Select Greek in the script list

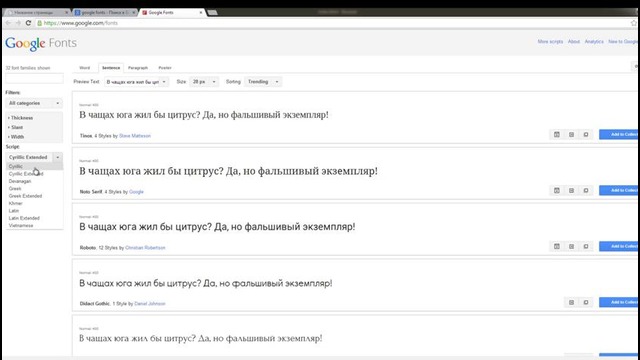coord(34,189)
